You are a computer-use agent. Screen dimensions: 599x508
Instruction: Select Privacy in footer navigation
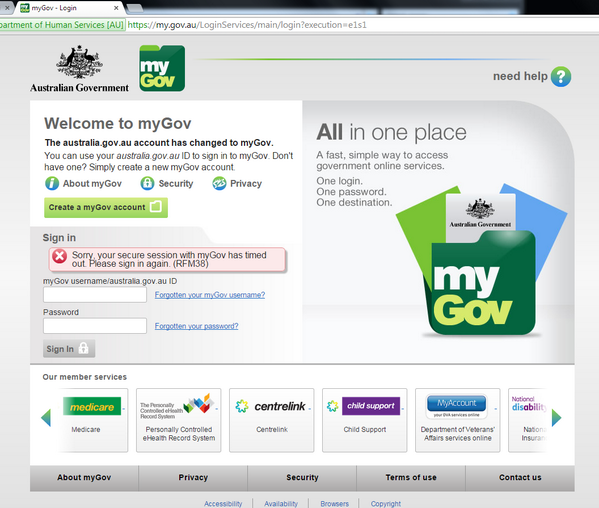193,477
